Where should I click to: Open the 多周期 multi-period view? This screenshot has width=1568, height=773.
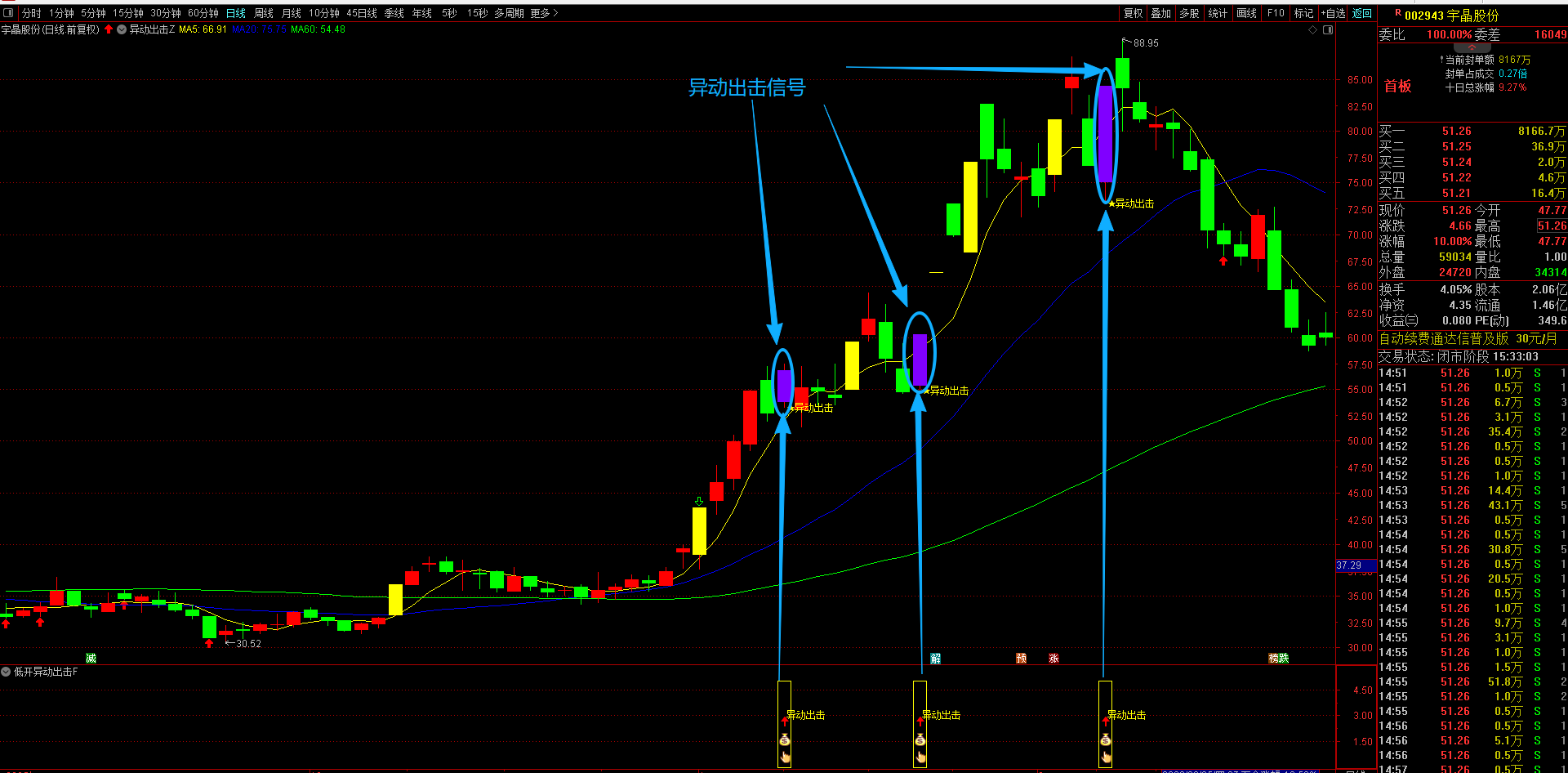click(x=509, y=13)
